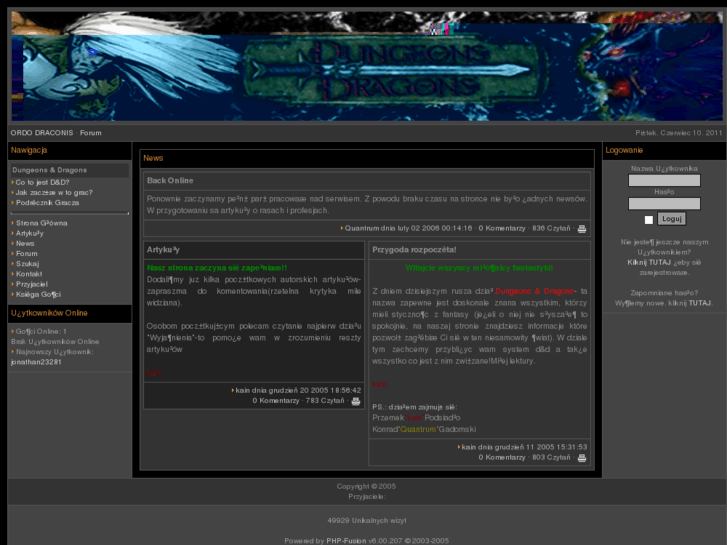Open author Quantrum on the Back Online post

pos(362,228)
